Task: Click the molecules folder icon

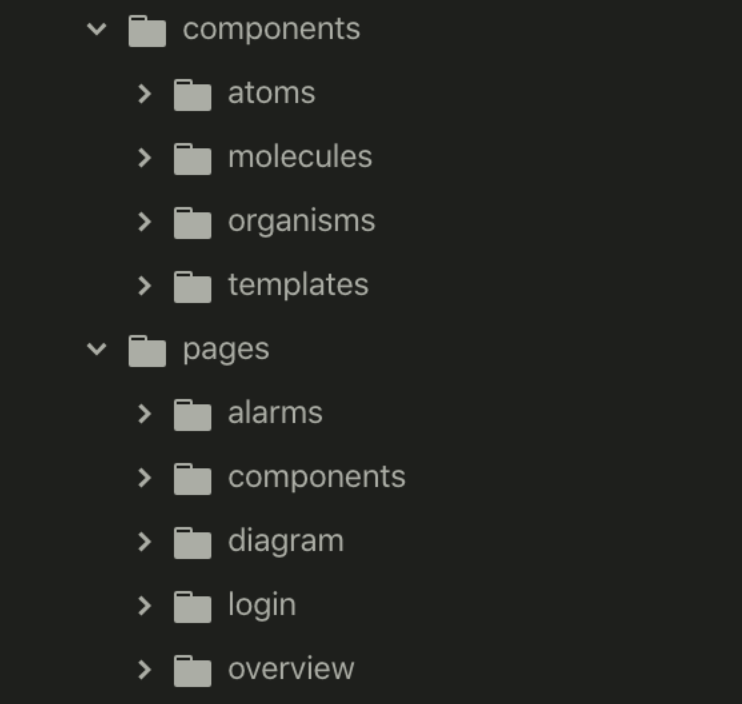Action: click(x=192, y=158)
